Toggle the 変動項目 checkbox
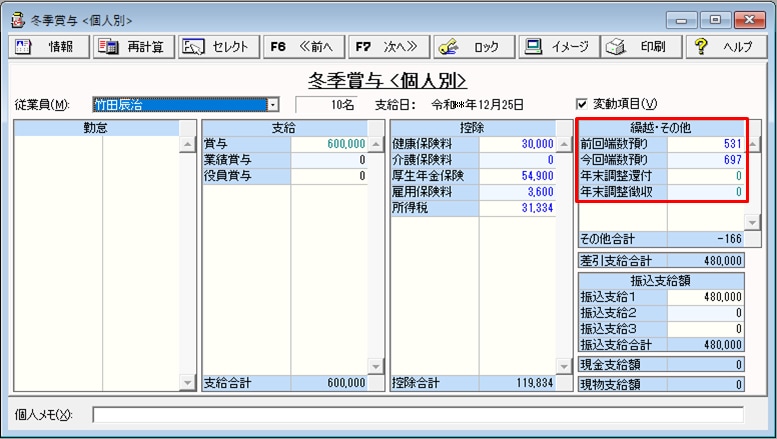Screen dimensions: 777x439 [x=582, y=104]
